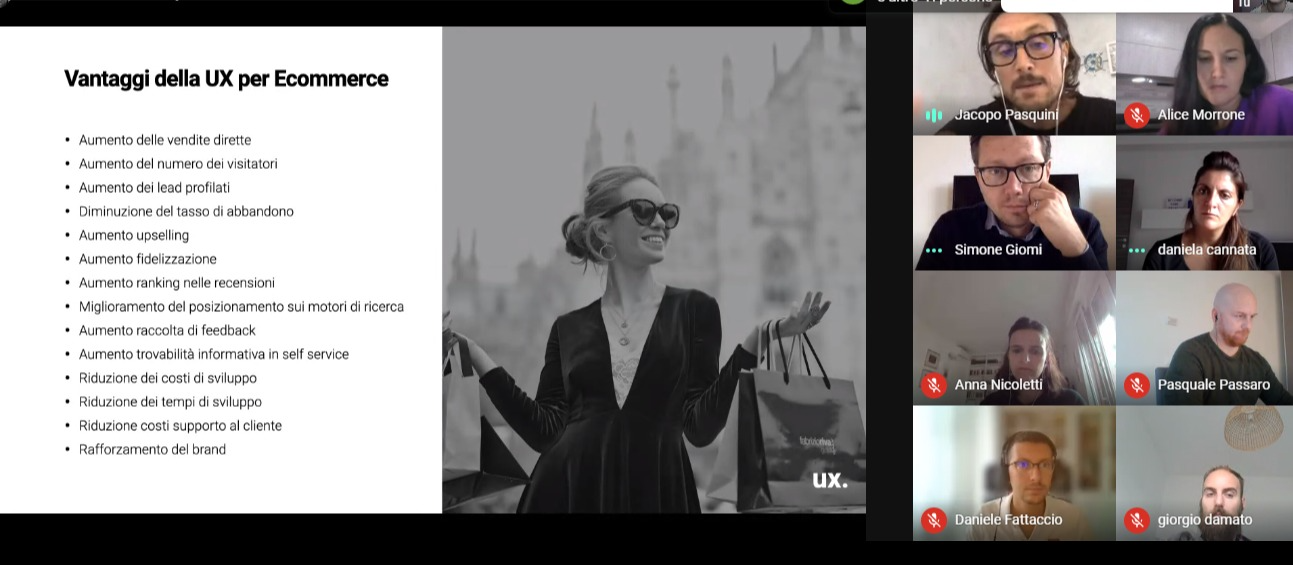Click bullet "Aumento dei lead profilati"
Screen dimensions: 1293x565
[x=155, y=188]
